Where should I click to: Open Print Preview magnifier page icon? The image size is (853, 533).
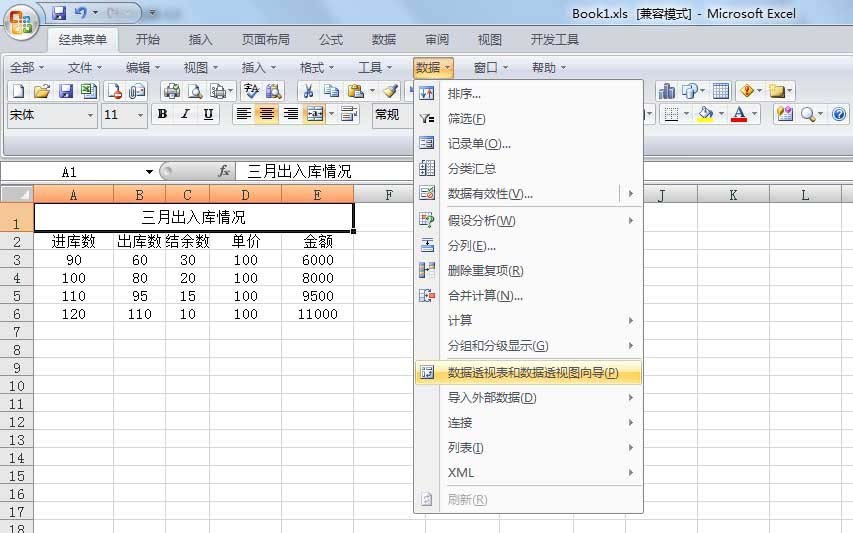coord(195,91)
